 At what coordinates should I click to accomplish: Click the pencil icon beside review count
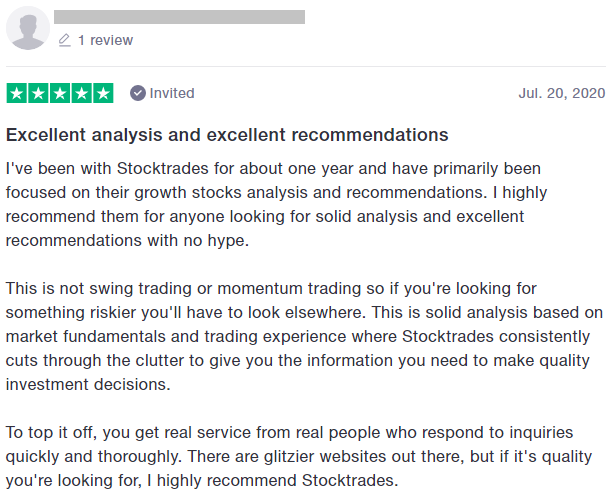[x=65, y=40]
